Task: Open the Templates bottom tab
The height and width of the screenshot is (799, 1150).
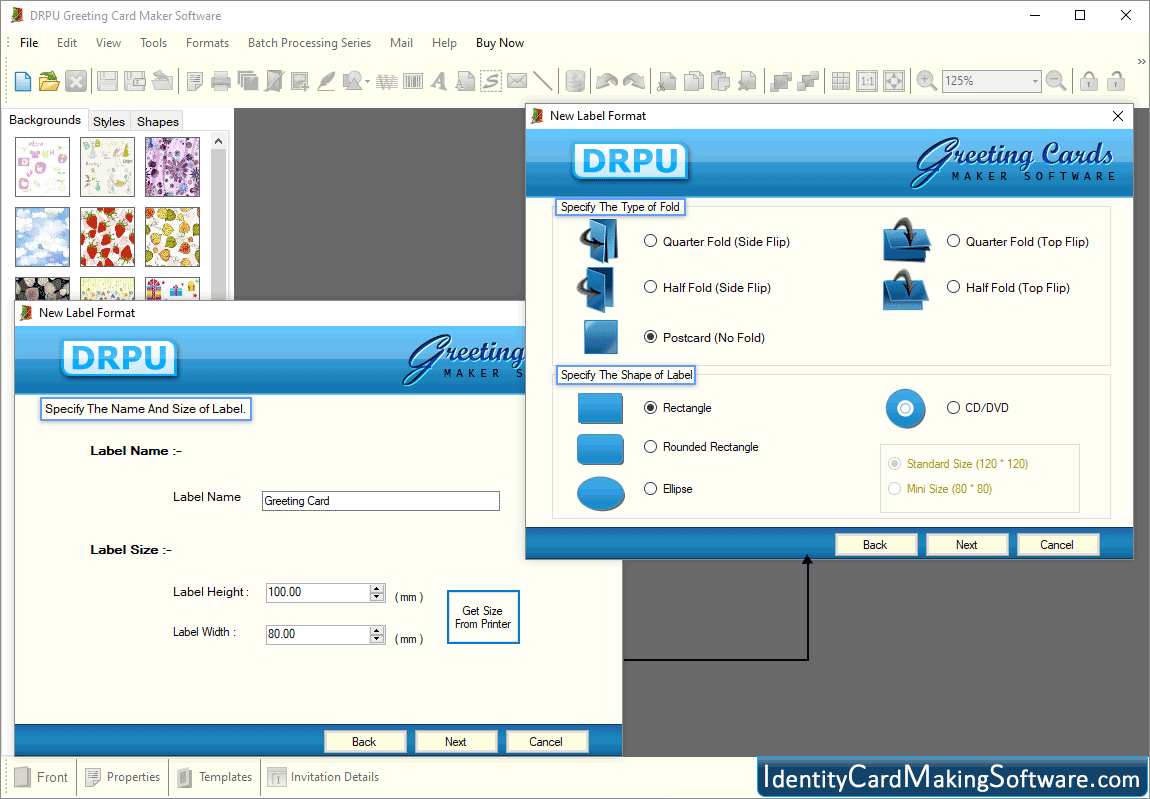Action: click(x=216, y=776)
